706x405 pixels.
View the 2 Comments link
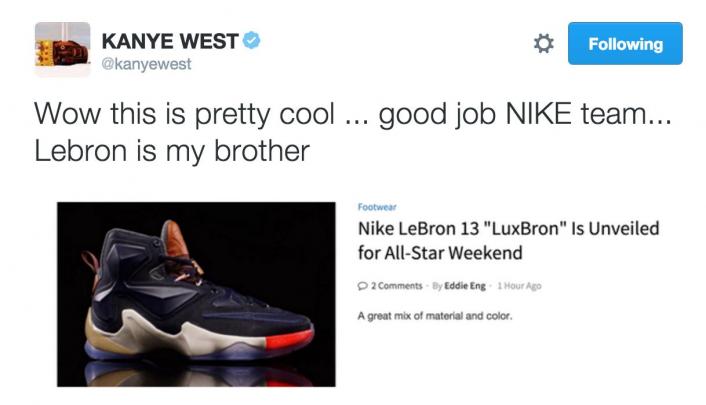396,286
